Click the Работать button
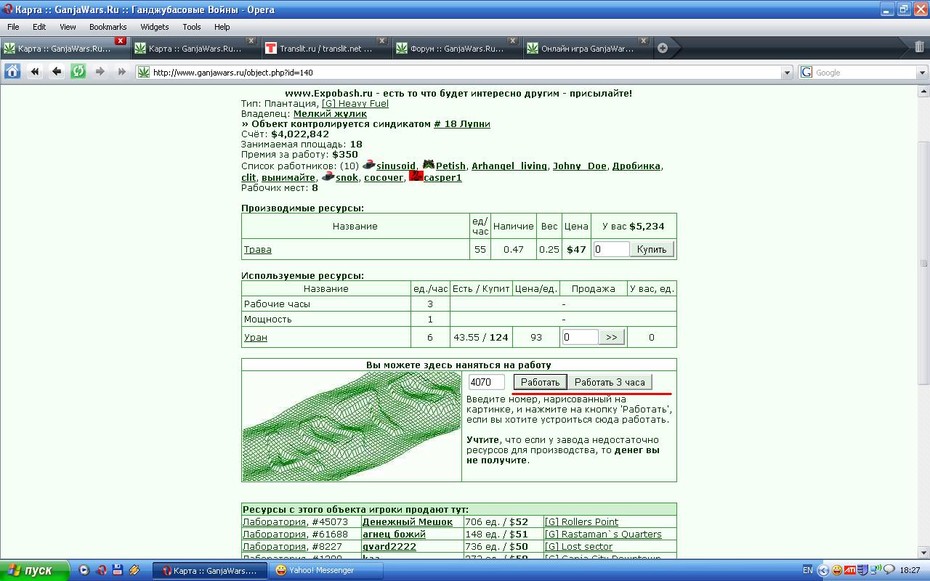 click(x=540, y=382)
